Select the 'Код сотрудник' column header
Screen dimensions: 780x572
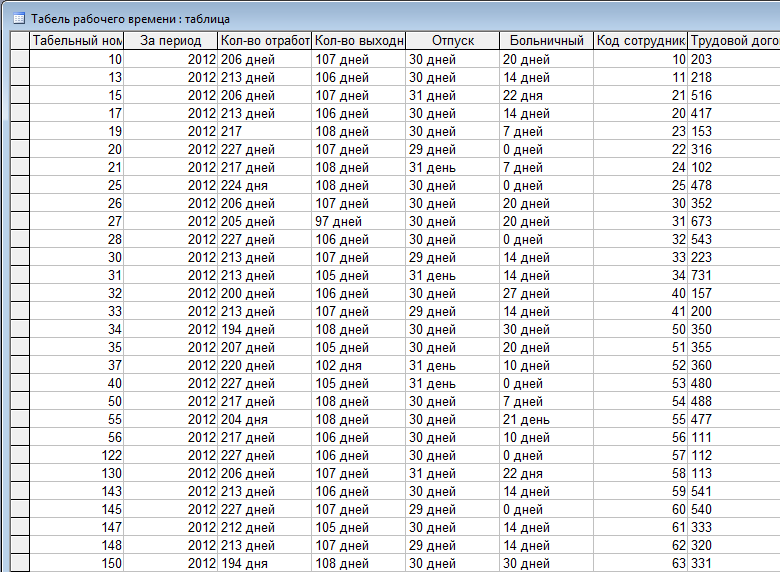(641, 41)
